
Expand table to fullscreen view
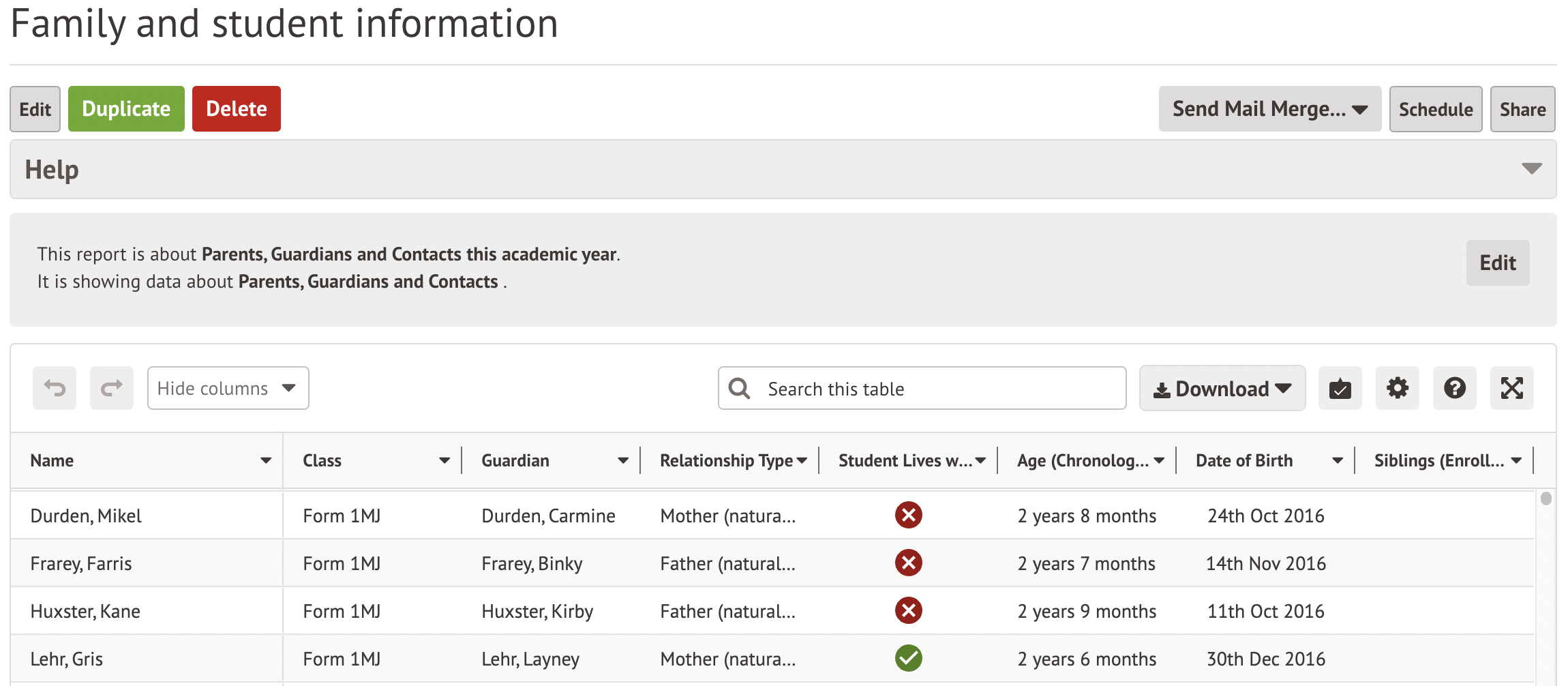click(1511, 389)
